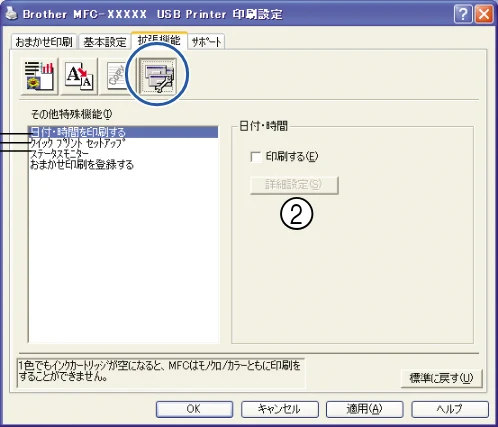Viewport: 498px width, 427px height.
Task: Go to the サポート tab
Action: coord(206,42)
